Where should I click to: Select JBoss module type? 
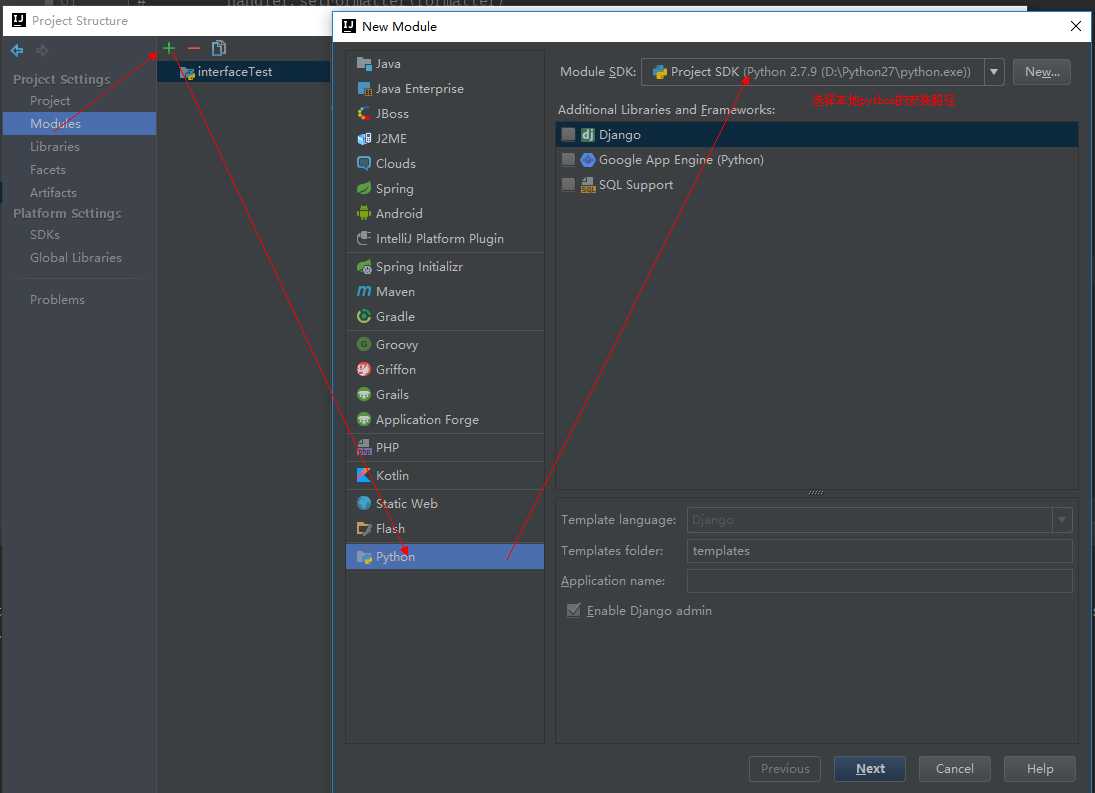click(x=445, y=114)
